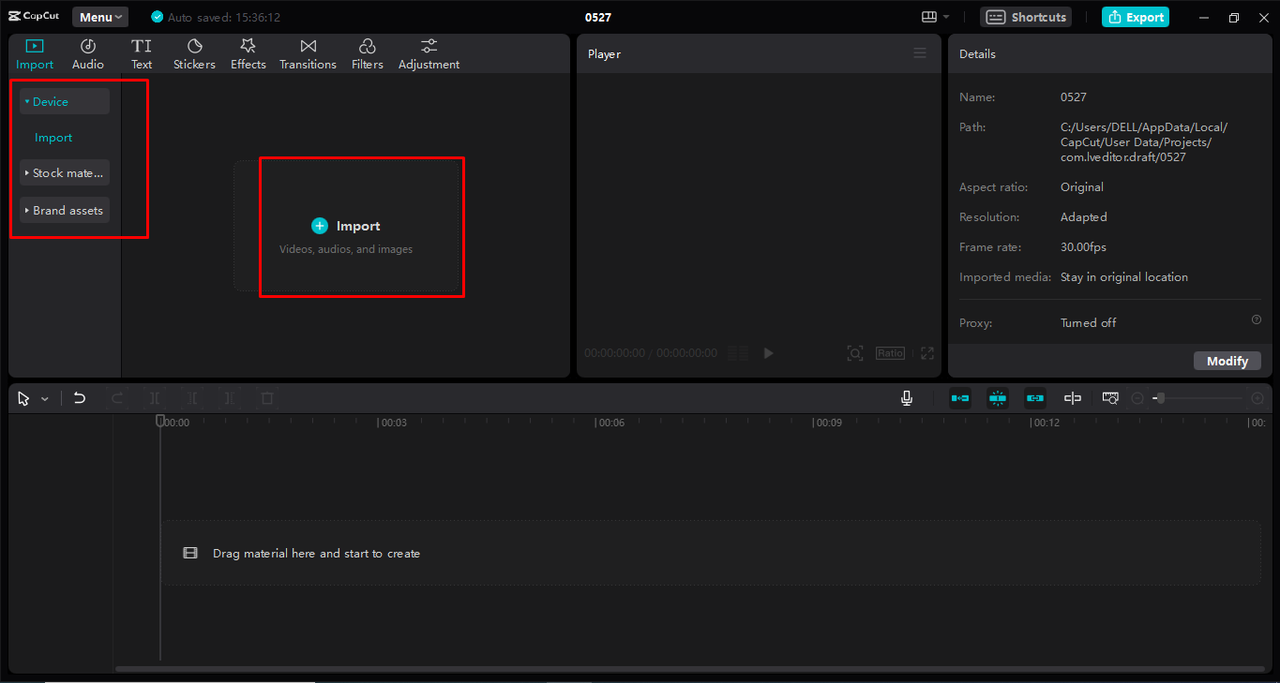Click the Split clip tool
Image resolution: width=1280 pixels, height=683 pixels.
point(155,398)
